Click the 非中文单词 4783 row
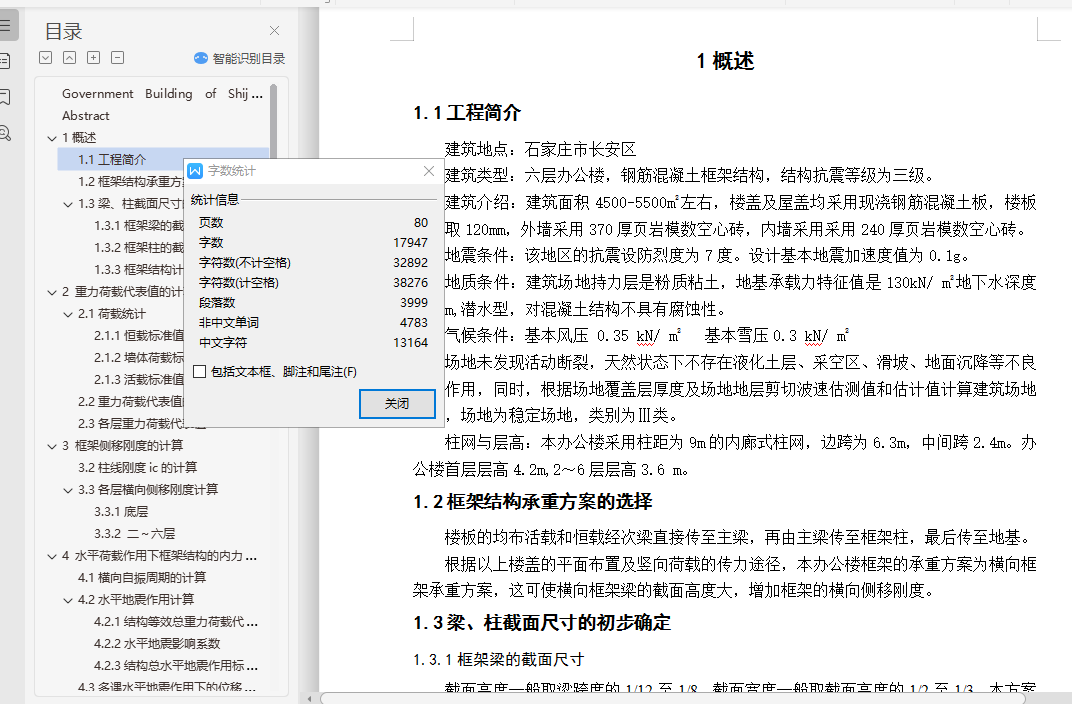1072x704 pixels. tap(313, 323)
